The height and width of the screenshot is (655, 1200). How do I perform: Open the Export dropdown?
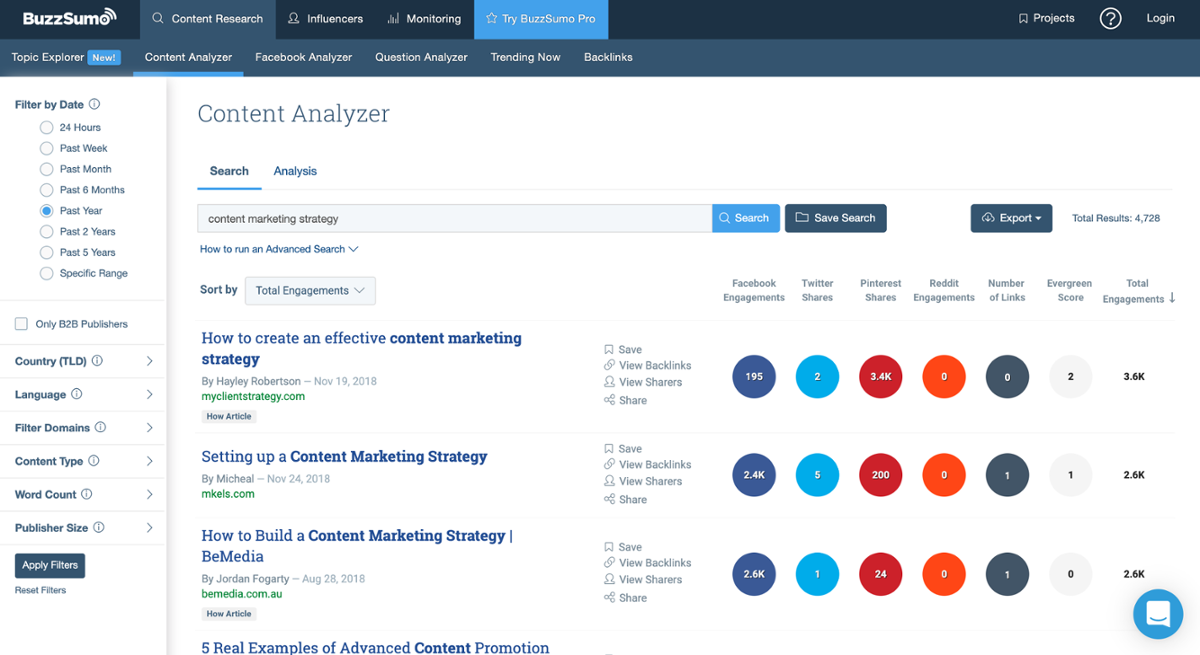[x=1011, y=218]
